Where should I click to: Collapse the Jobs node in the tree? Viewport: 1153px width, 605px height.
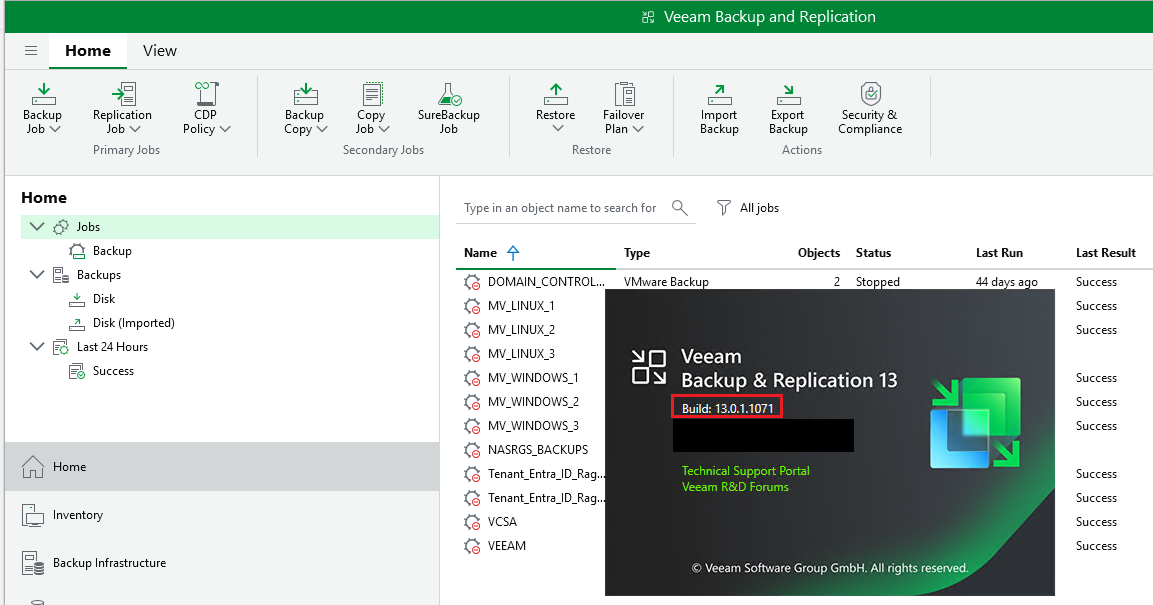pyautogui.click(x=37, y=226)
